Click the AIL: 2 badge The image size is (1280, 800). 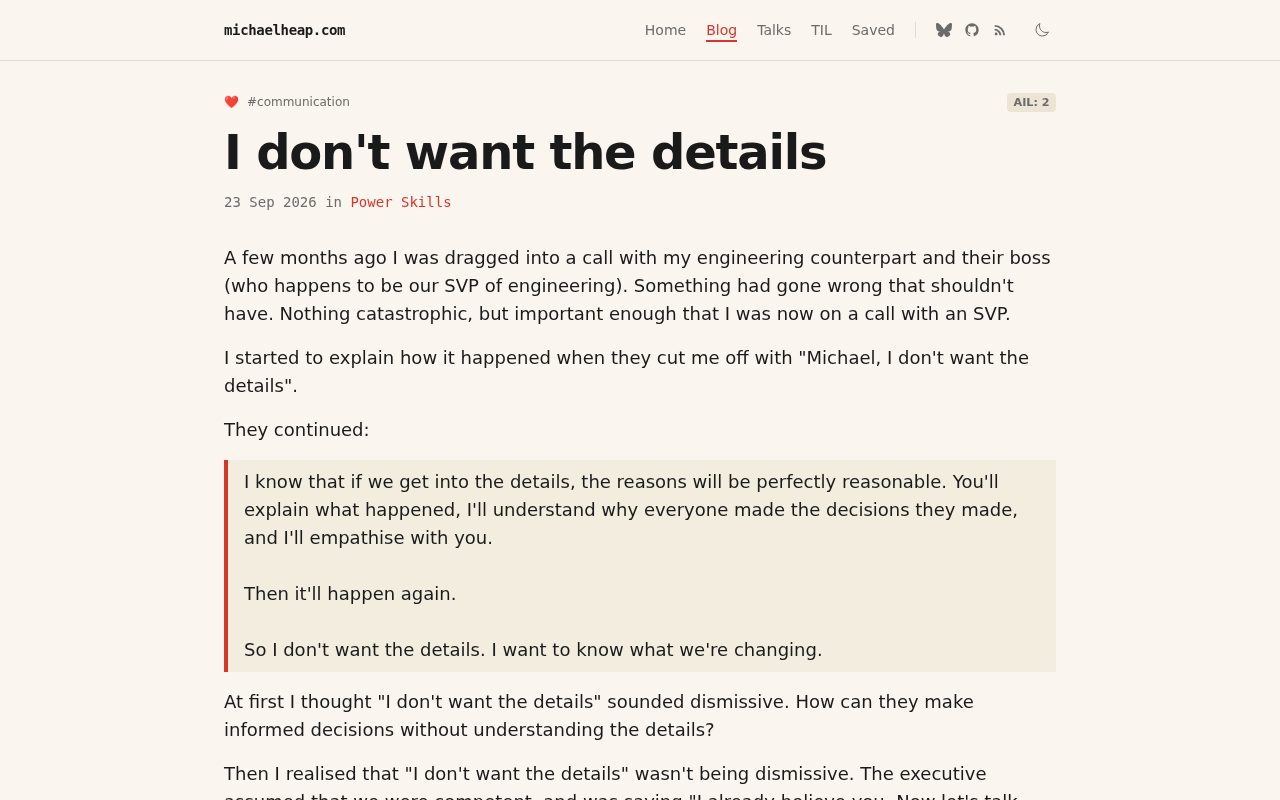[1031, 102]
